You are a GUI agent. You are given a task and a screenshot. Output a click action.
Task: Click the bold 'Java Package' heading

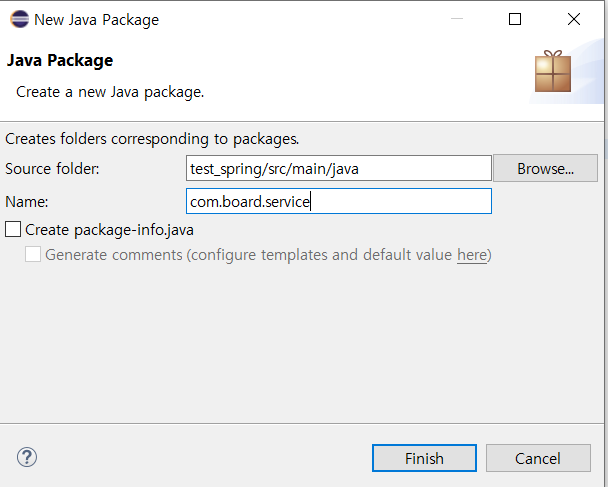(60, 60)
